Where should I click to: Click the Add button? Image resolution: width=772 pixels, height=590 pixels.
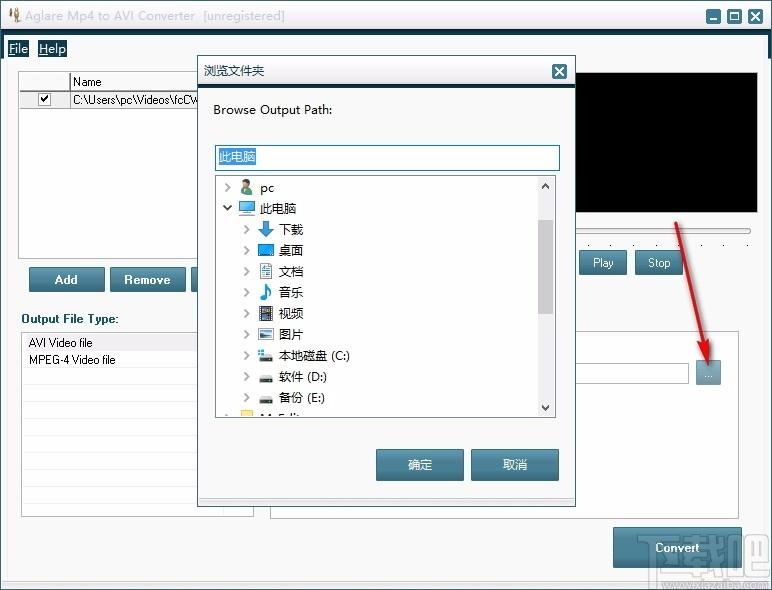point(66,280)
